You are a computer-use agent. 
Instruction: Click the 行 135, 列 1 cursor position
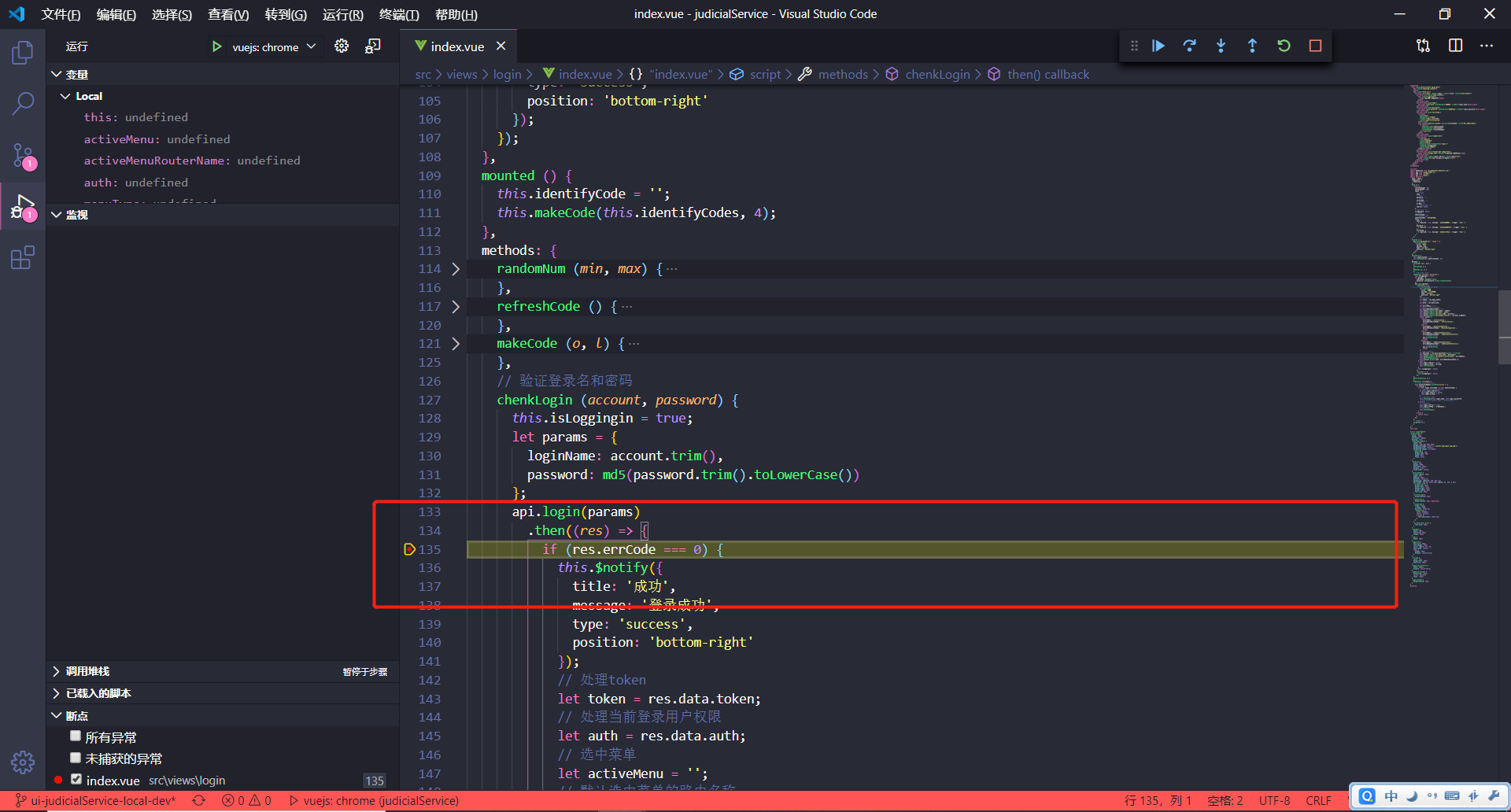point(1158,801)
